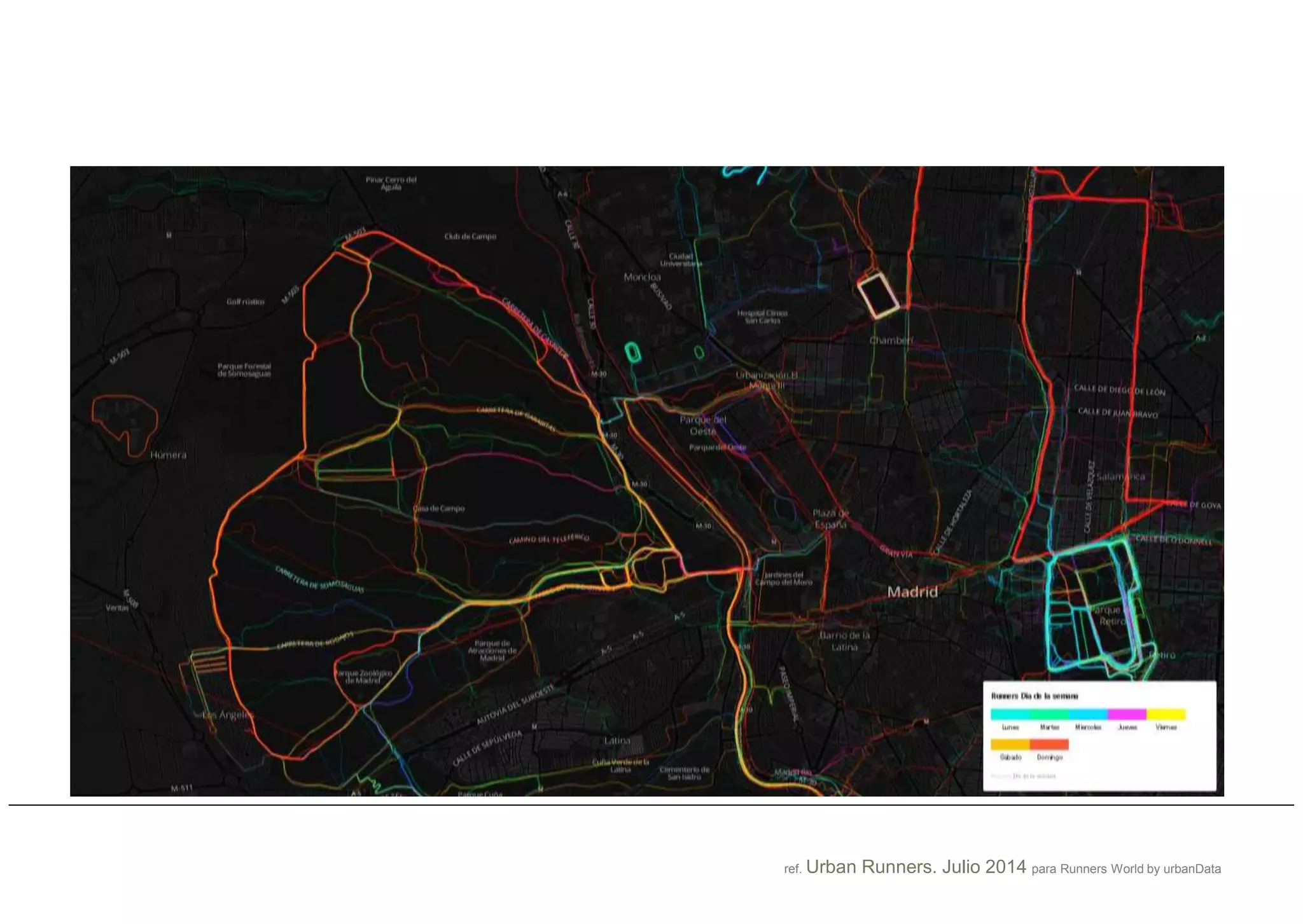Click the white rectangular track near Chamberí

pyautogui.click(x=877, y=295)
